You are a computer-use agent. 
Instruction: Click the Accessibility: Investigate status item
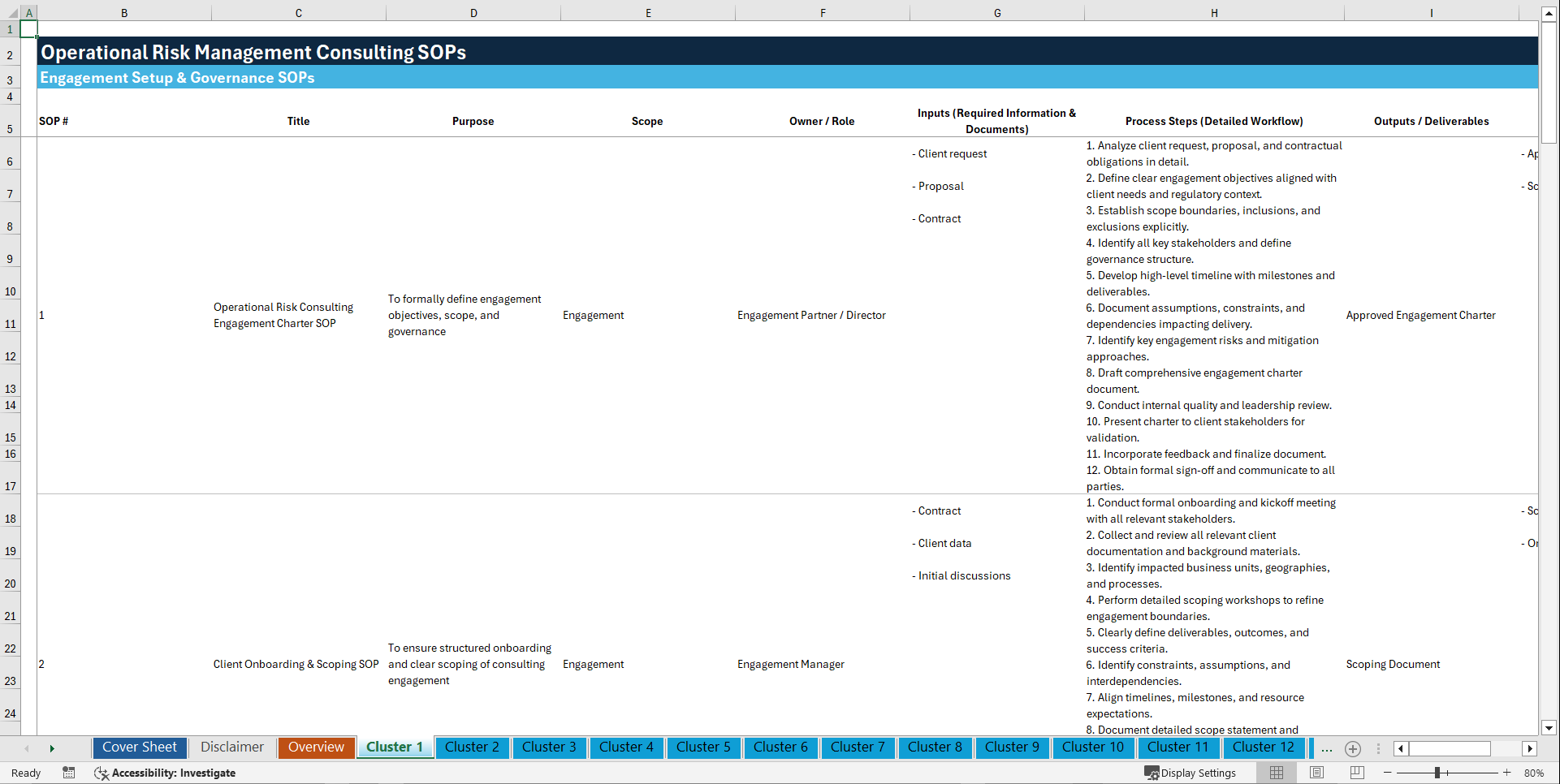pyautogui.click(x=165, y=773)
